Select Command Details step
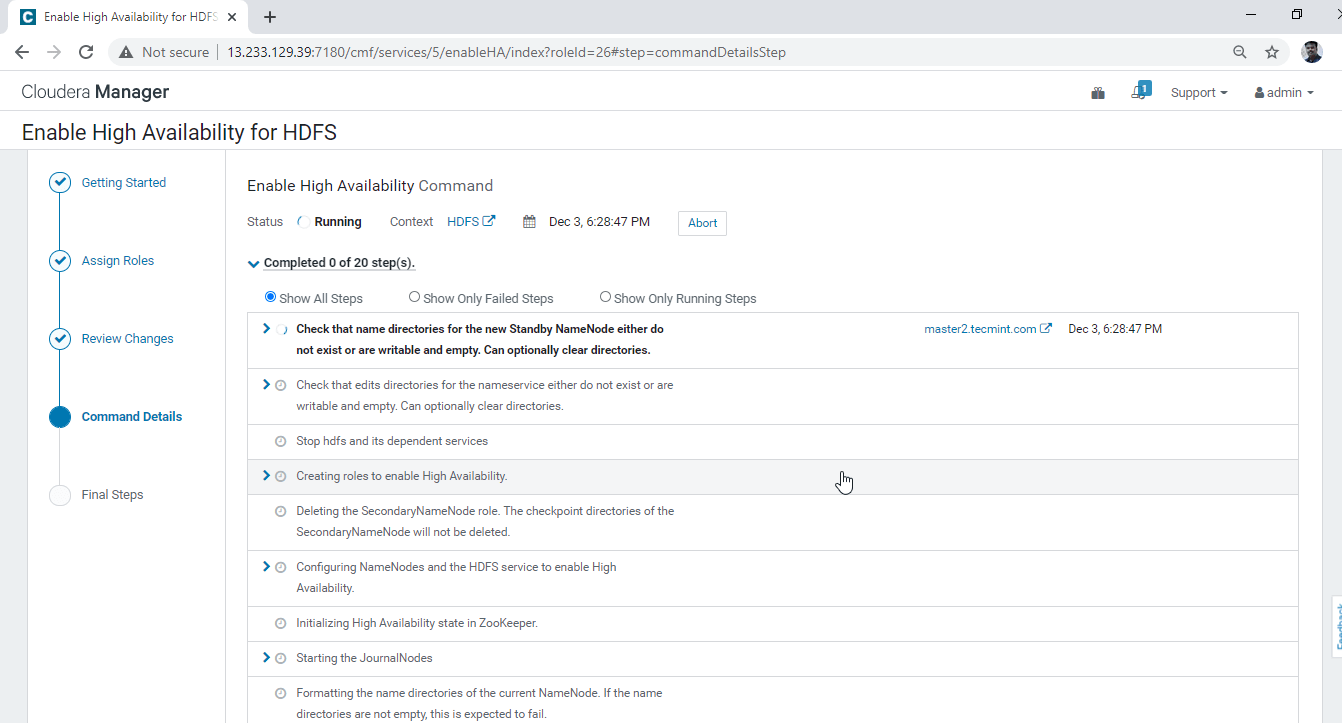 tap(132, 417)
